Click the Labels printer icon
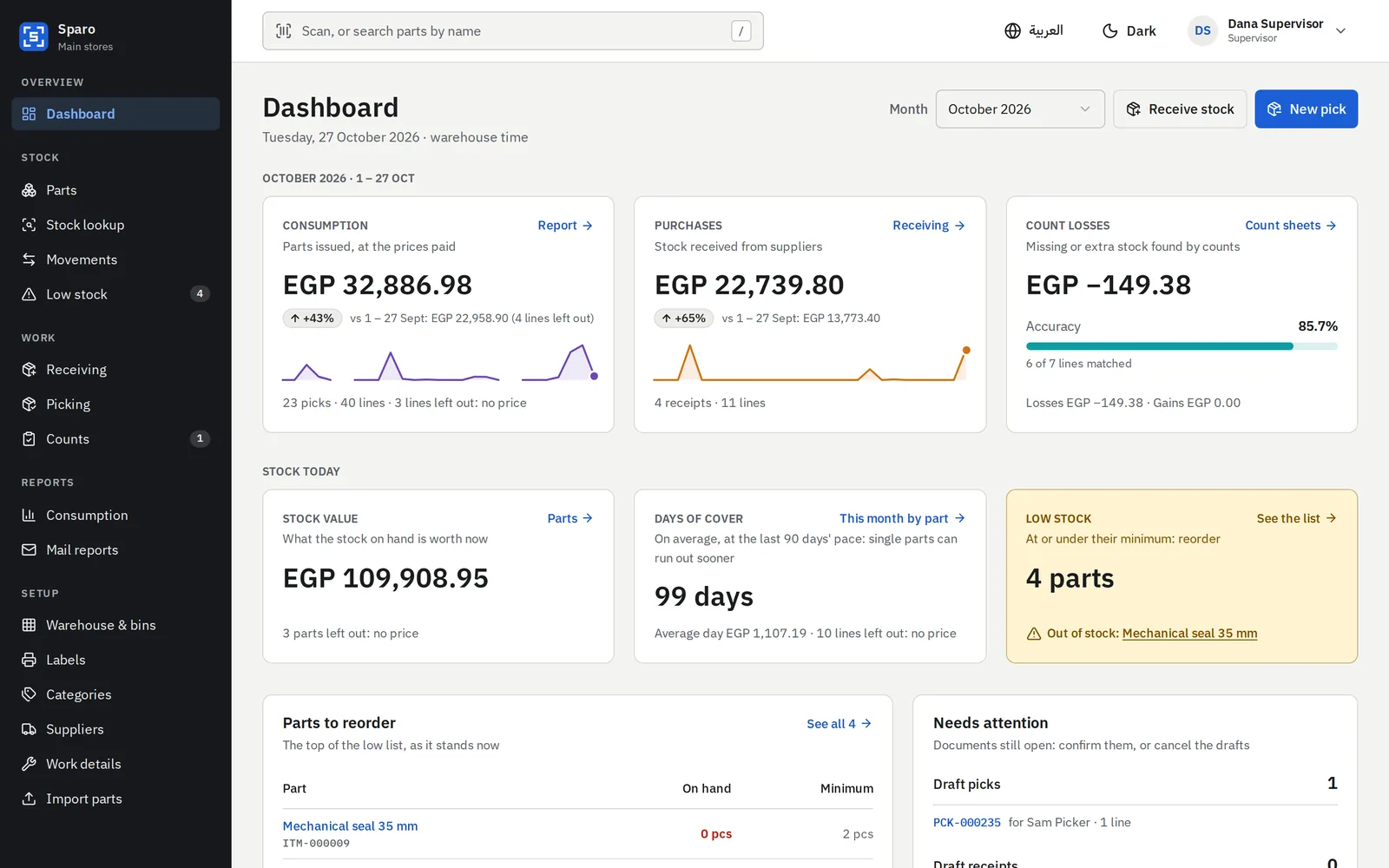The width and height of the screenshot is (1389, 868). (x=29, y=660)
